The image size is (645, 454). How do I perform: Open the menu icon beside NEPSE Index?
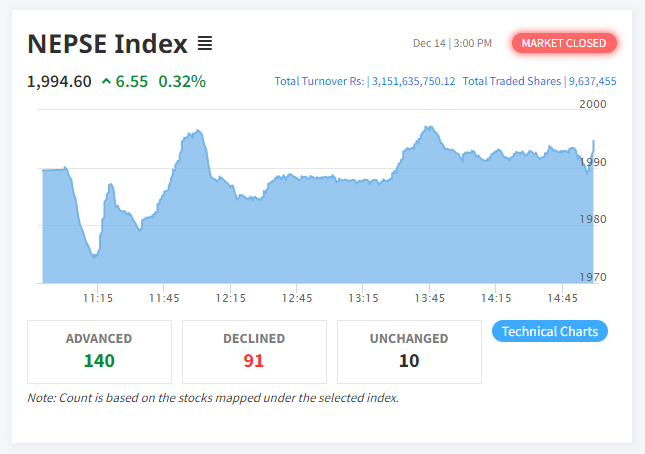[x=204, y=44]
